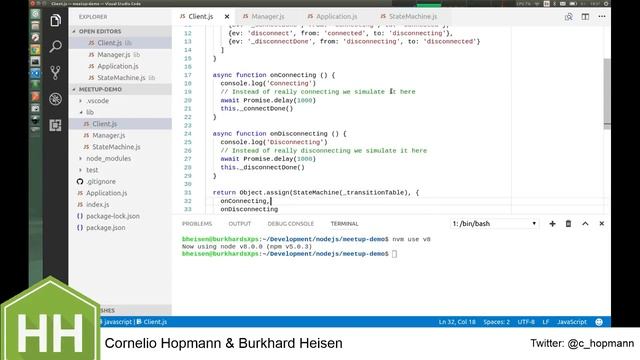Click the editor vertical scrollbar thumb
The height and width of the screenshot is (360, 640).
click(607, 94)
